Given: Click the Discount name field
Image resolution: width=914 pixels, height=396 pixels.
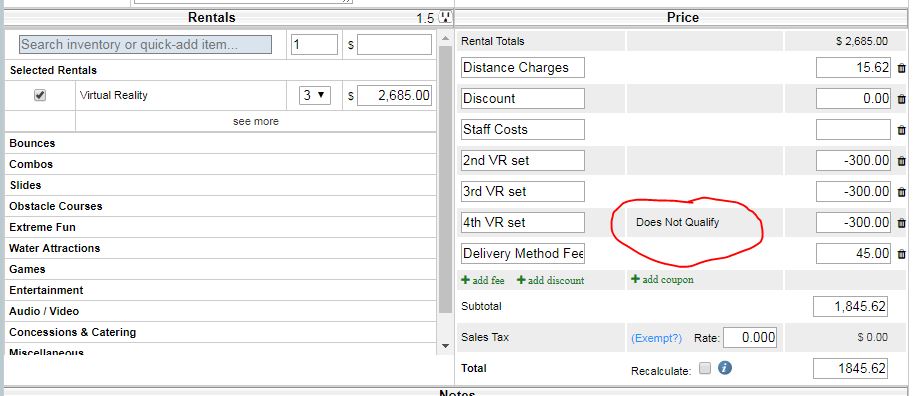Looking at the screenshot, I should [x=523, y=99].
